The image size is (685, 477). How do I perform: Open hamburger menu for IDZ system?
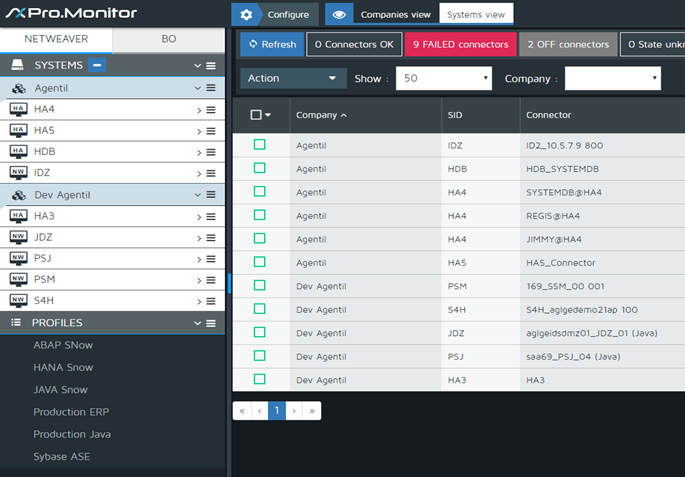pyautogui.click(x=211, y=173)
